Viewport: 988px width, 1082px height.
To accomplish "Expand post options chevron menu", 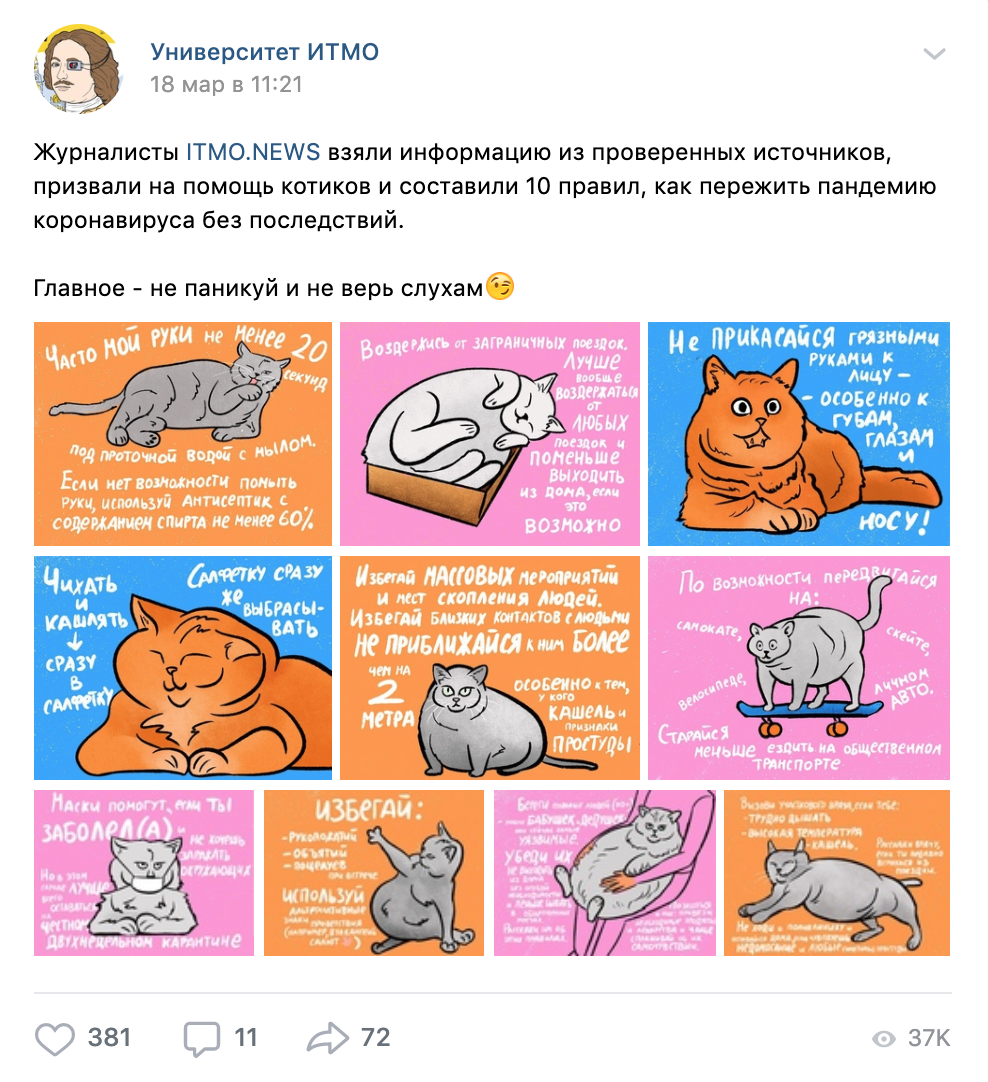I will click(934, 54).
